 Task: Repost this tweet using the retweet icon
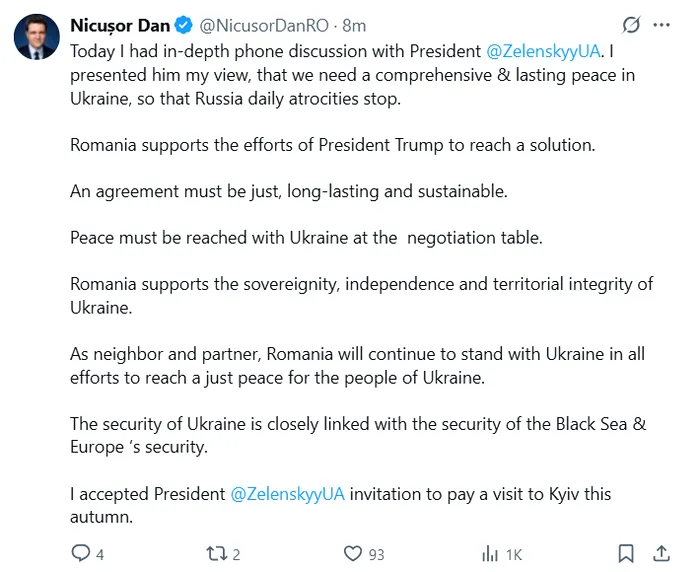coord(215,553)
